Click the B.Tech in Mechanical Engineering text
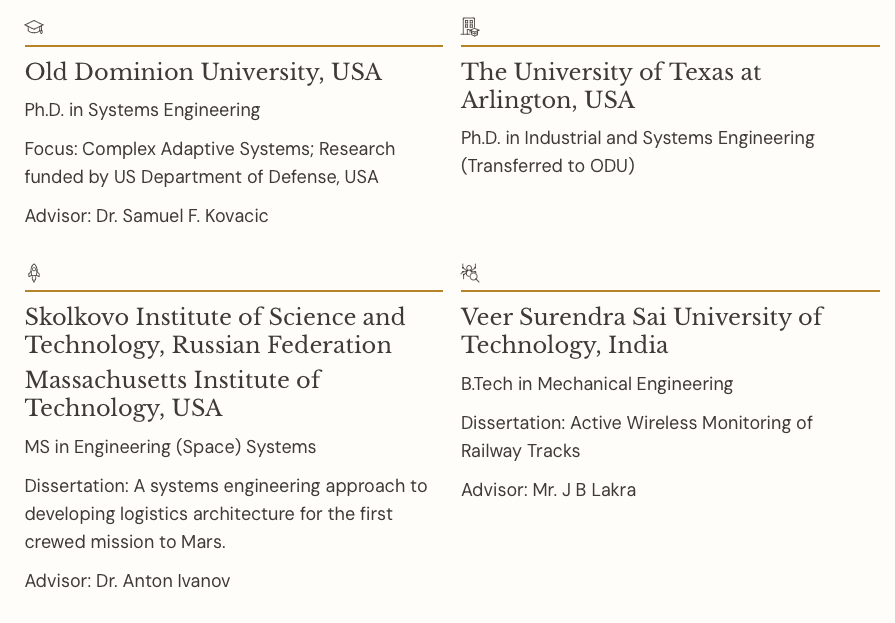 point(596,384)
